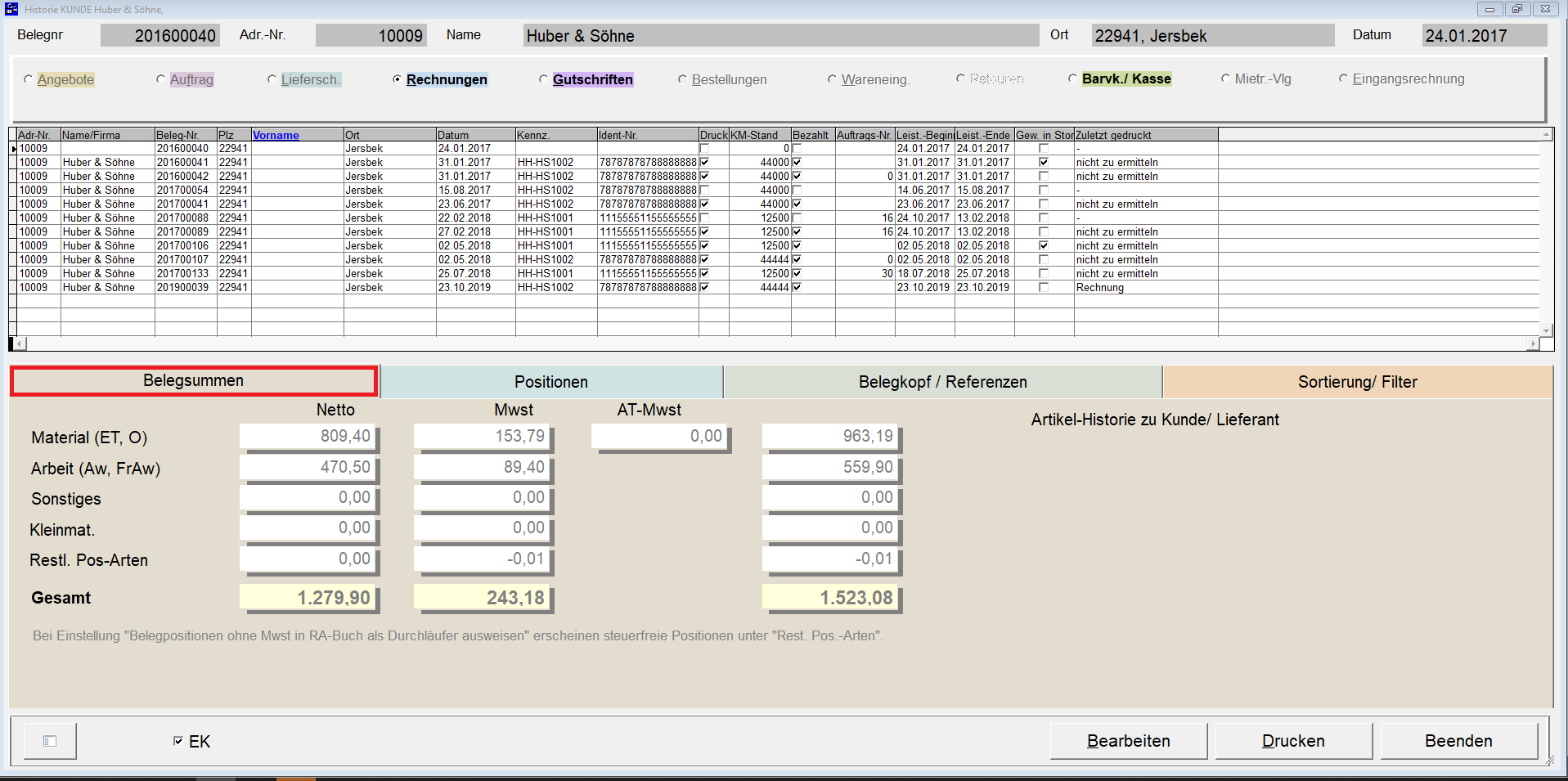
Task: Click the Drucken button
Action: [1293, 741]
